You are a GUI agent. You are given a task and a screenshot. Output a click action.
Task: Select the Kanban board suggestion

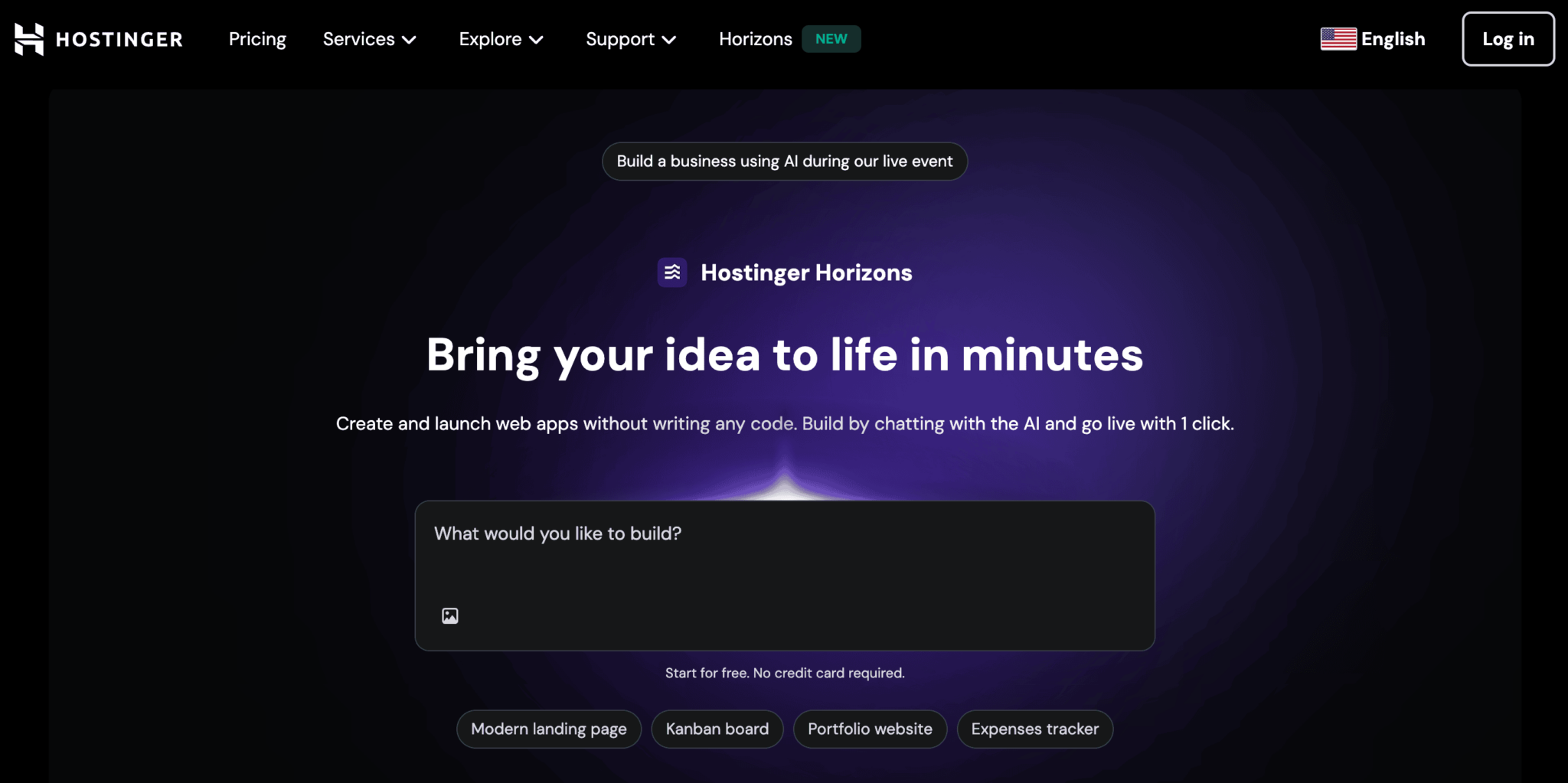(717, 729)
